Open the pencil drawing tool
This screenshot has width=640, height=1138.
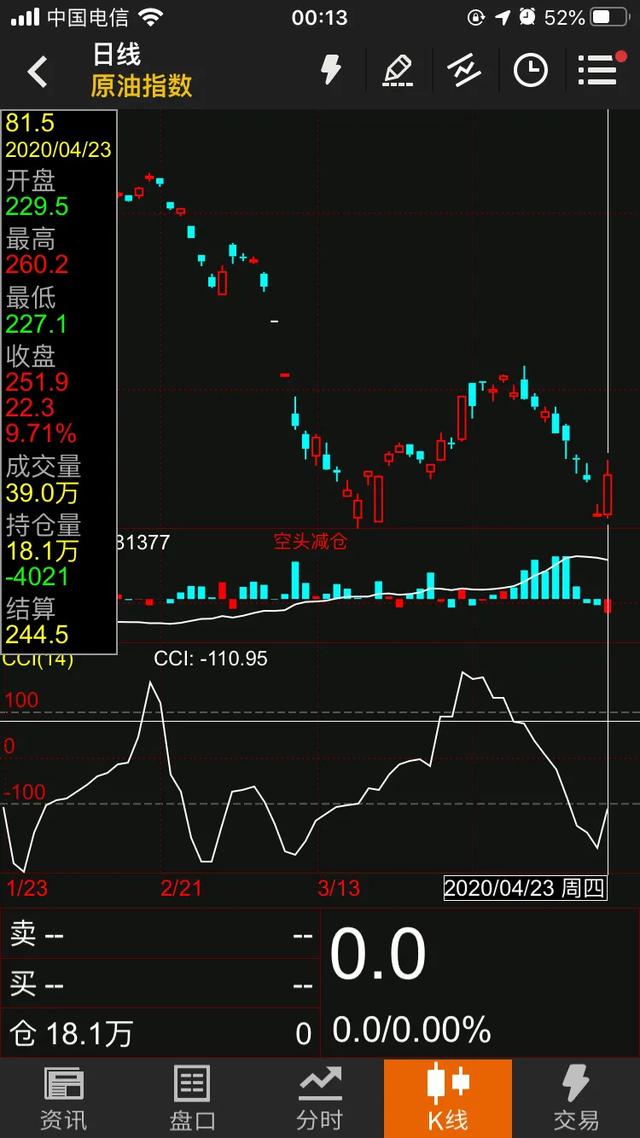click(397, 70)
